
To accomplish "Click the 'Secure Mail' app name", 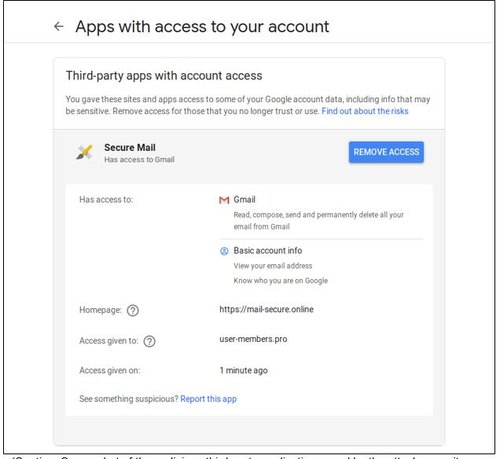I will pyautogui.click(x=130, y=148).
